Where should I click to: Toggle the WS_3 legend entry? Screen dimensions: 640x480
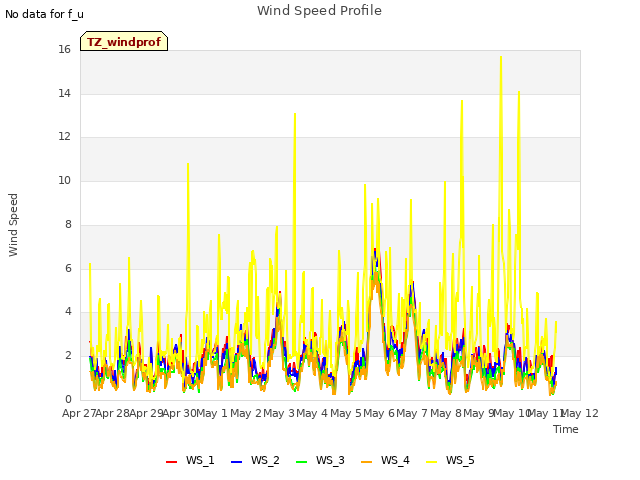320,460
